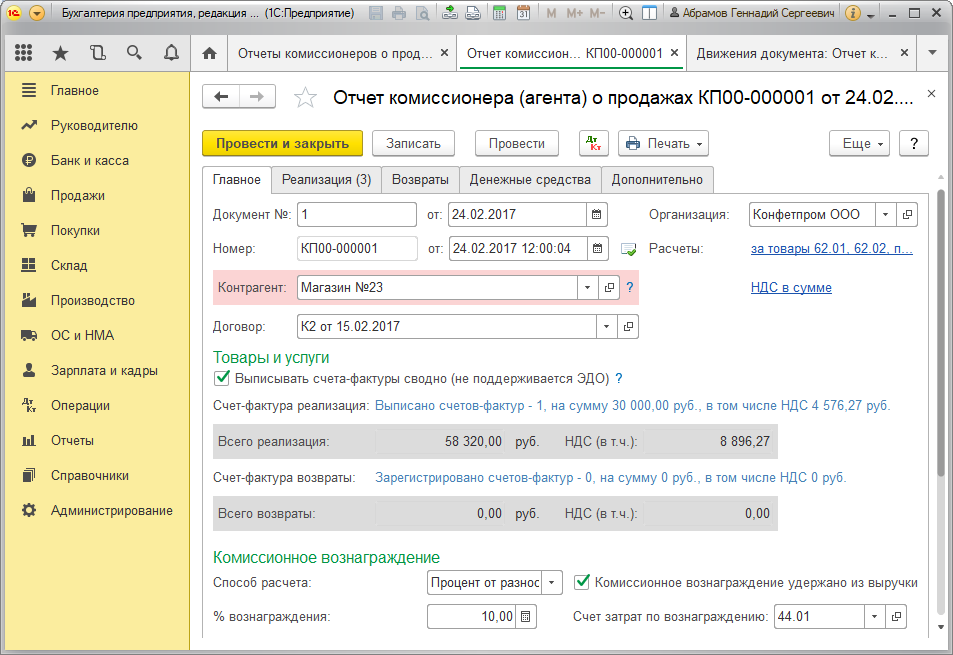The width and height of the screenshot is (953, 655).
Task: Open the sections grid menu icon
Action: pos(23,53)
